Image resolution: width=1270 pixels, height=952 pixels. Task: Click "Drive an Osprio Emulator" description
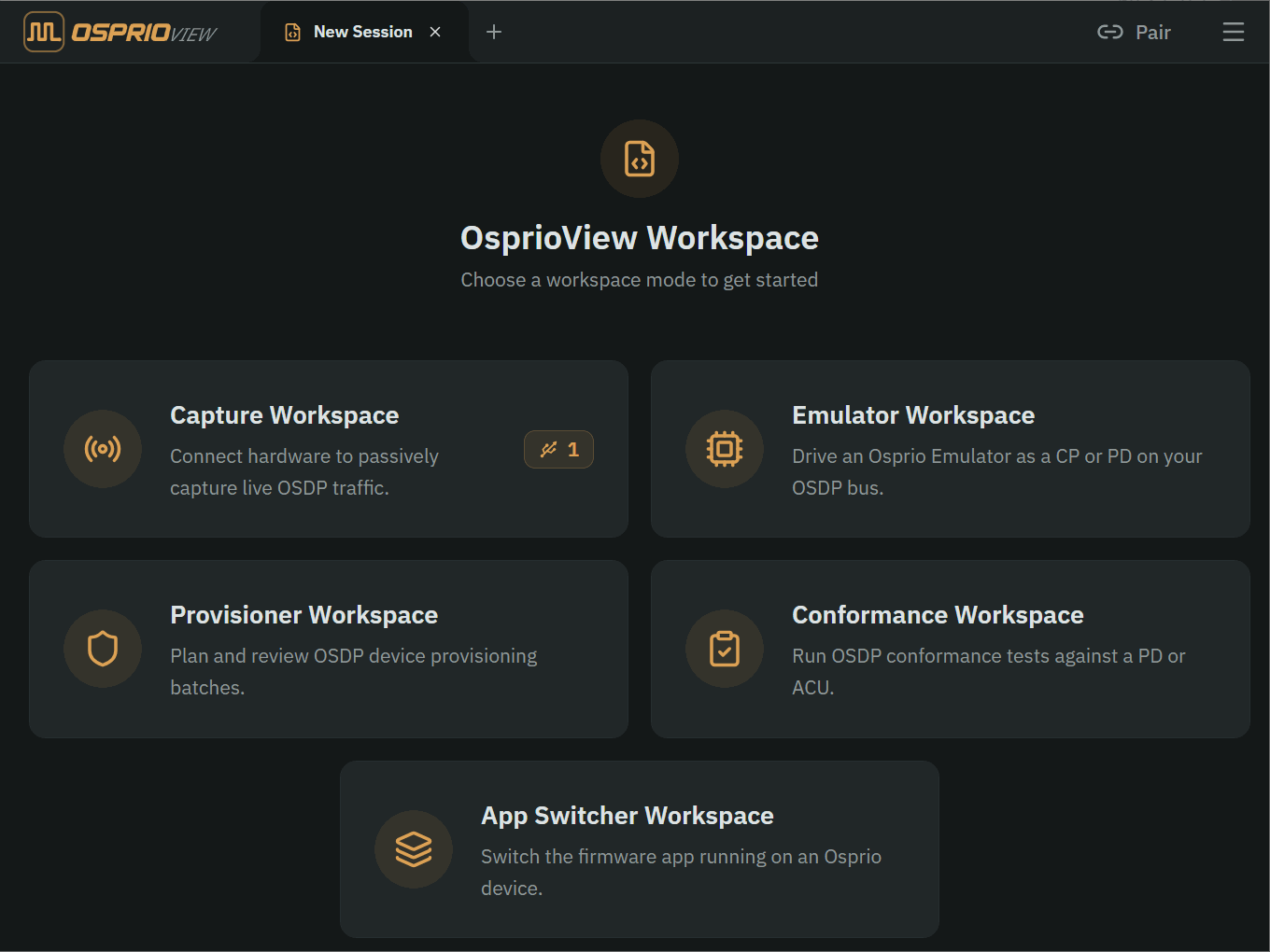pos(997,472)
